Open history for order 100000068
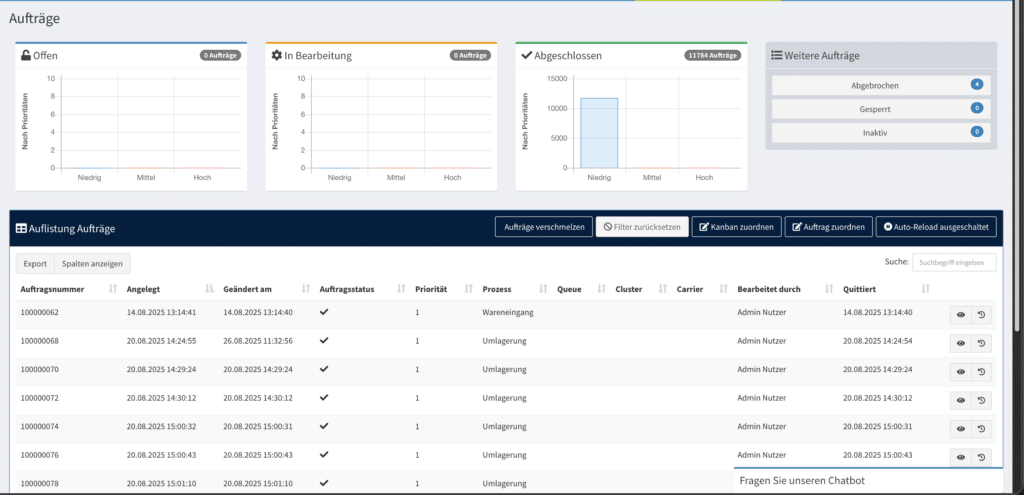The width and height of the screenshot is (1024, 495). tap(981, 343)
